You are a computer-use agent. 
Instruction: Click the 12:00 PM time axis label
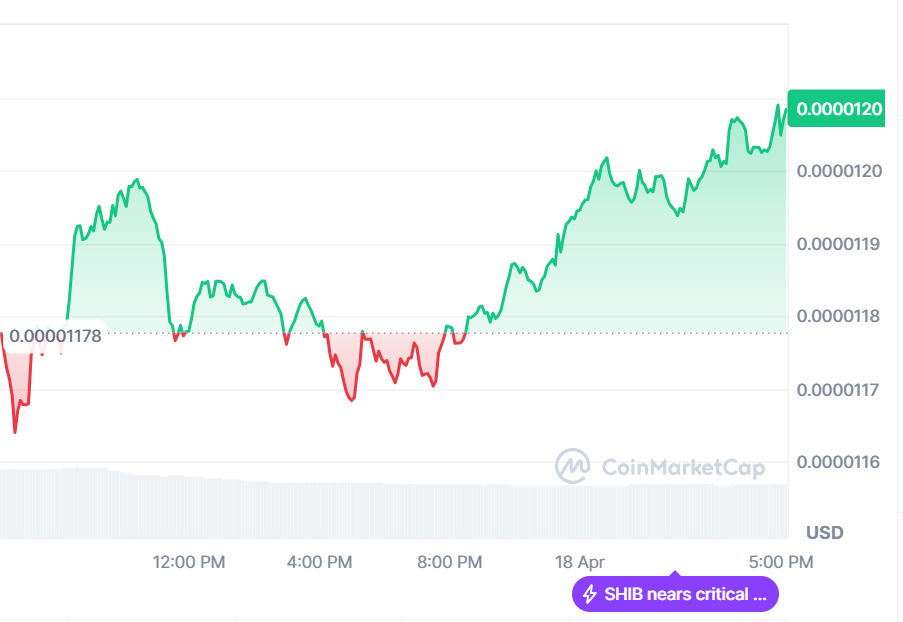click(189, 562)
